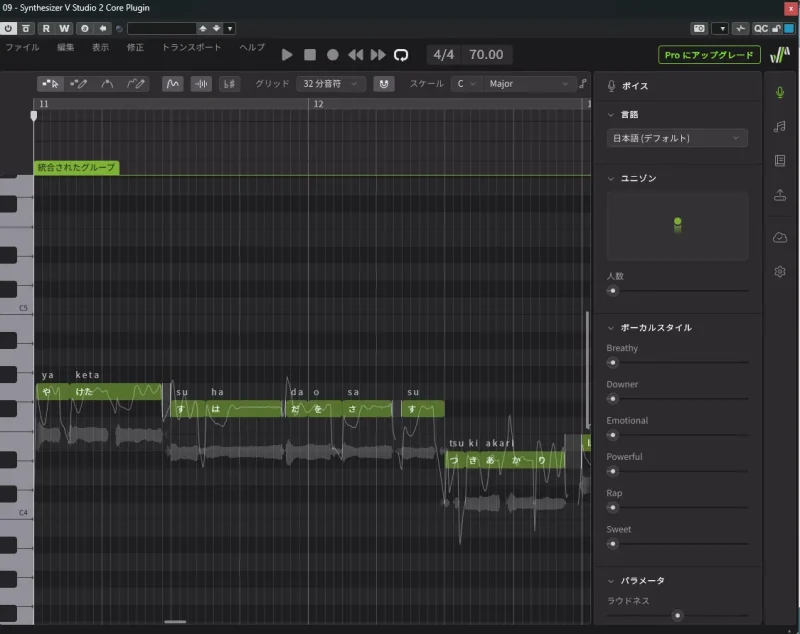Image resolution: width=800 pixels, height=634 pixels.
Task: Open the scale key C dropdown
Action: click(466, 84)
